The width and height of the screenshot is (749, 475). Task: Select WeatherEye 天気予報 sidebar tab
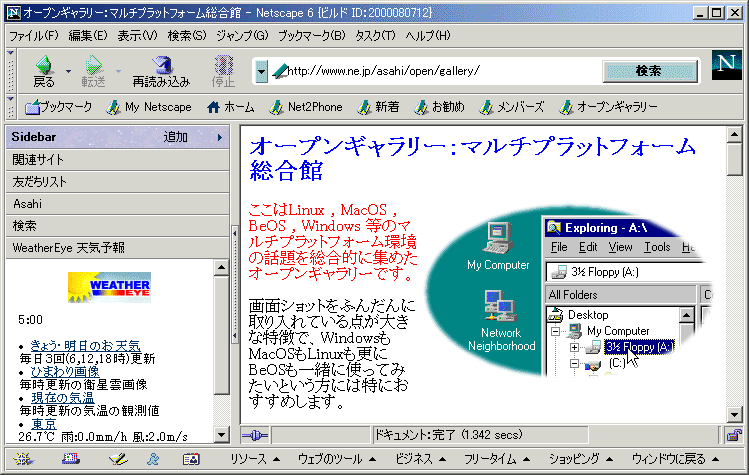[x=118, y=248]
